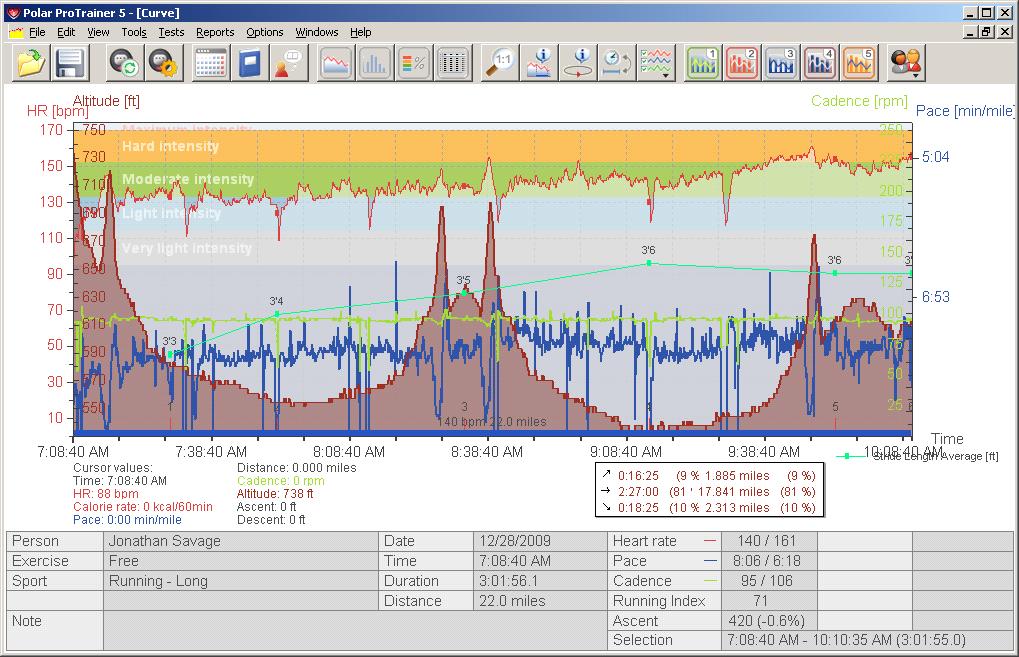Click the 'Moderate intensity' zone label
This screenshot has width=1019, height=657.
click(x=188, y=179)
